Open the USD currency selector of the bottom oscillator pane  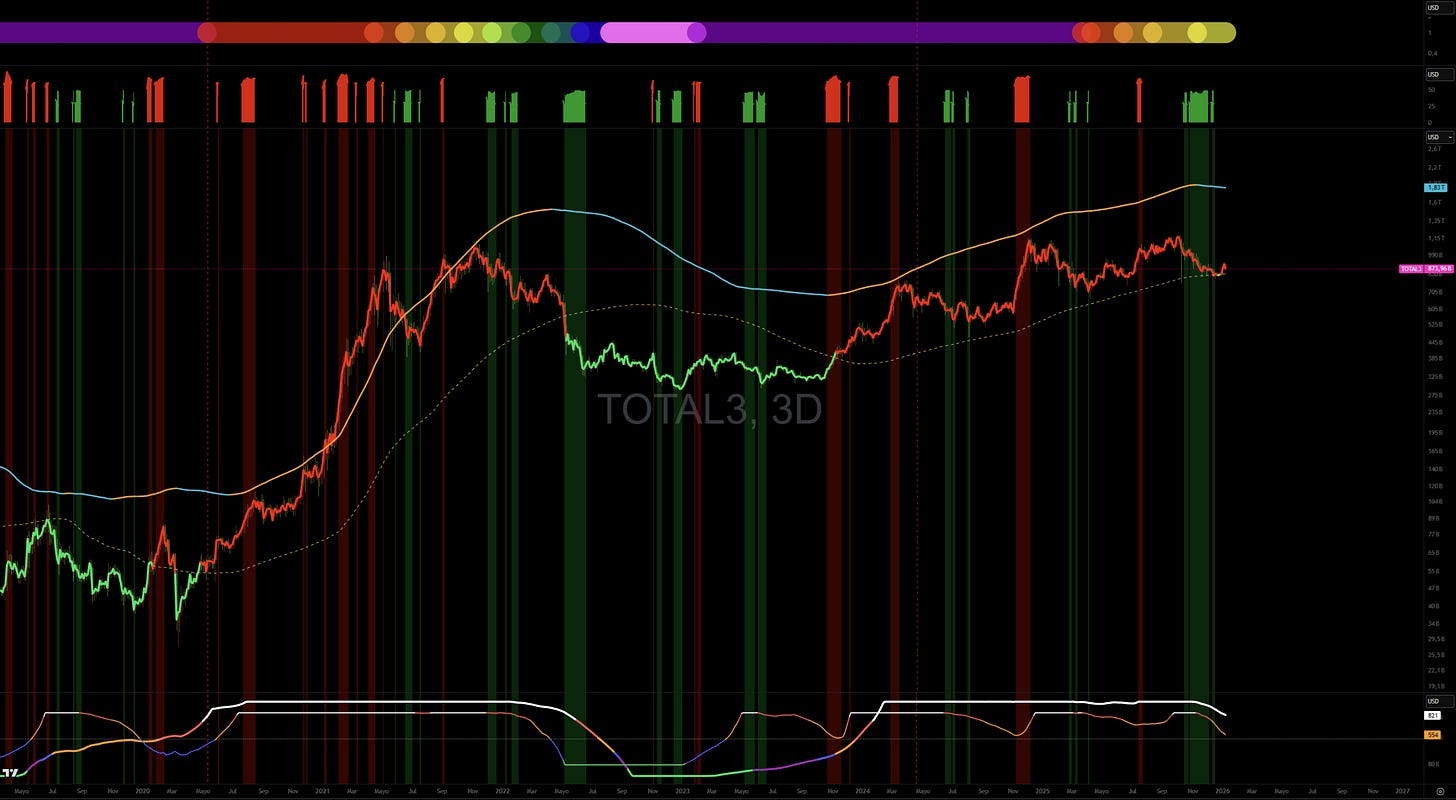(1440, 701)
